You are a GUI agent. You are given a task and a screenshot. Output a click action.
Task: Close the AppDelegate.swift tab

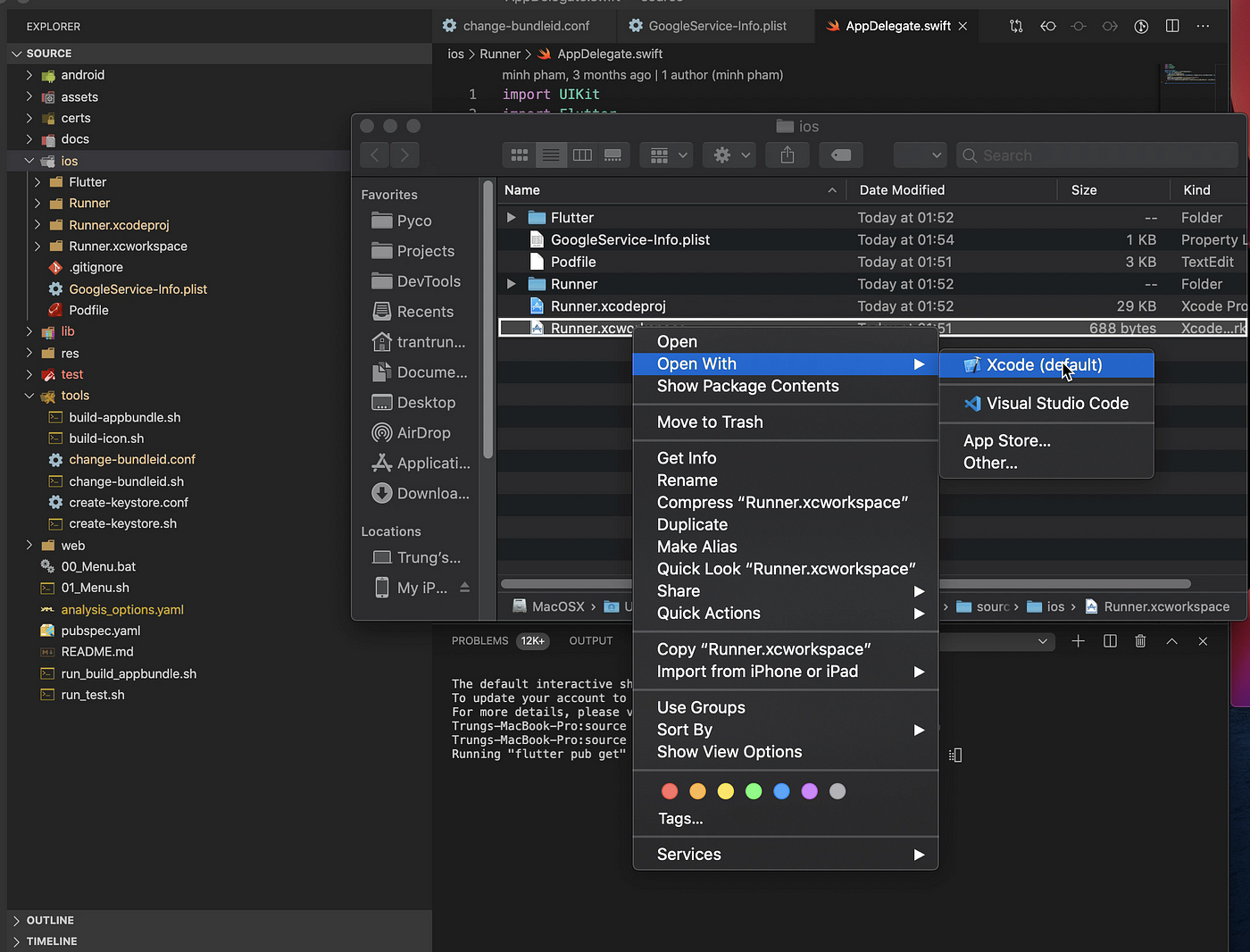[x=962, y=26]
